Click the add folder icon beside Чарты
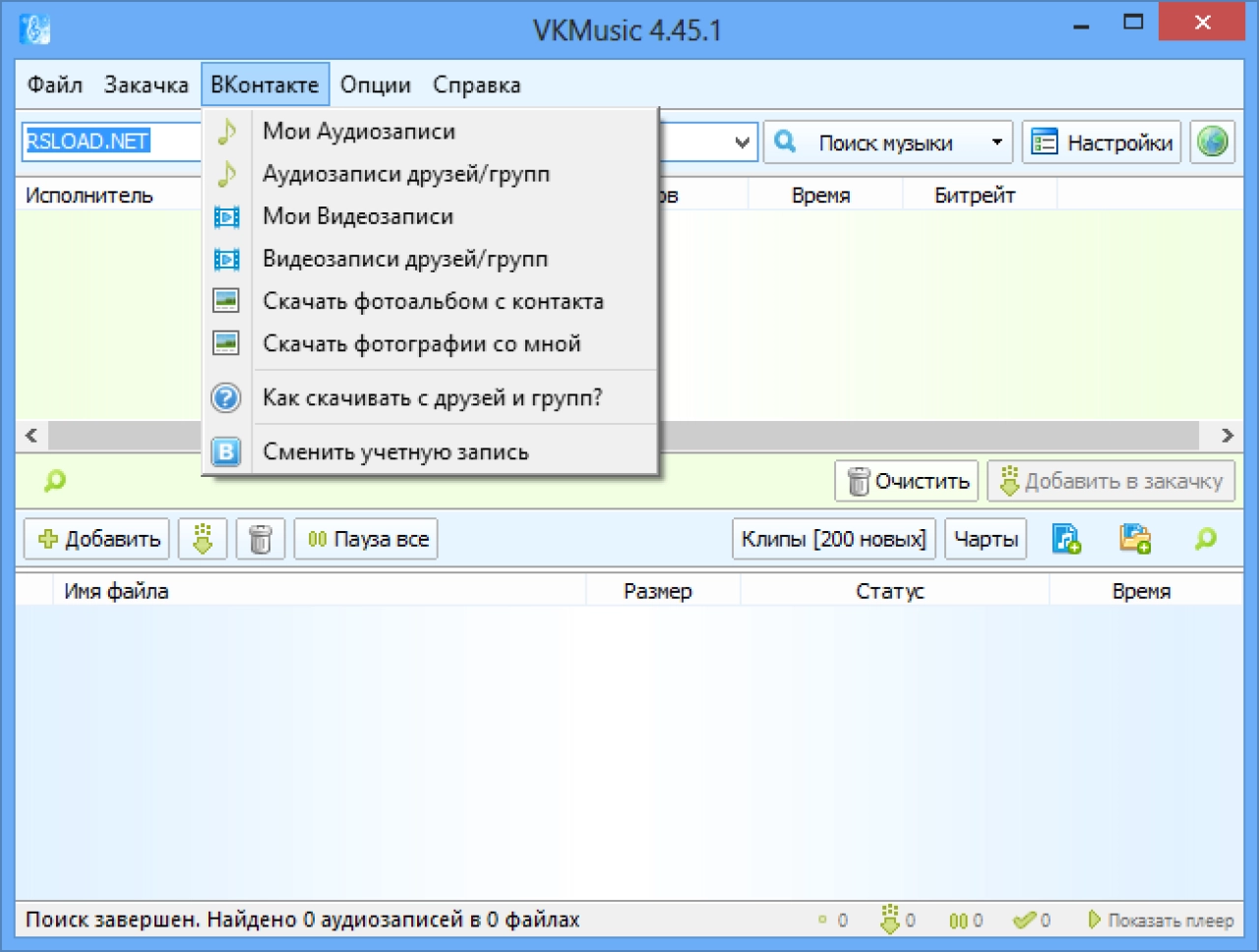The image size is (1259, 952). pyautogui.click(x=1135, y=538)
